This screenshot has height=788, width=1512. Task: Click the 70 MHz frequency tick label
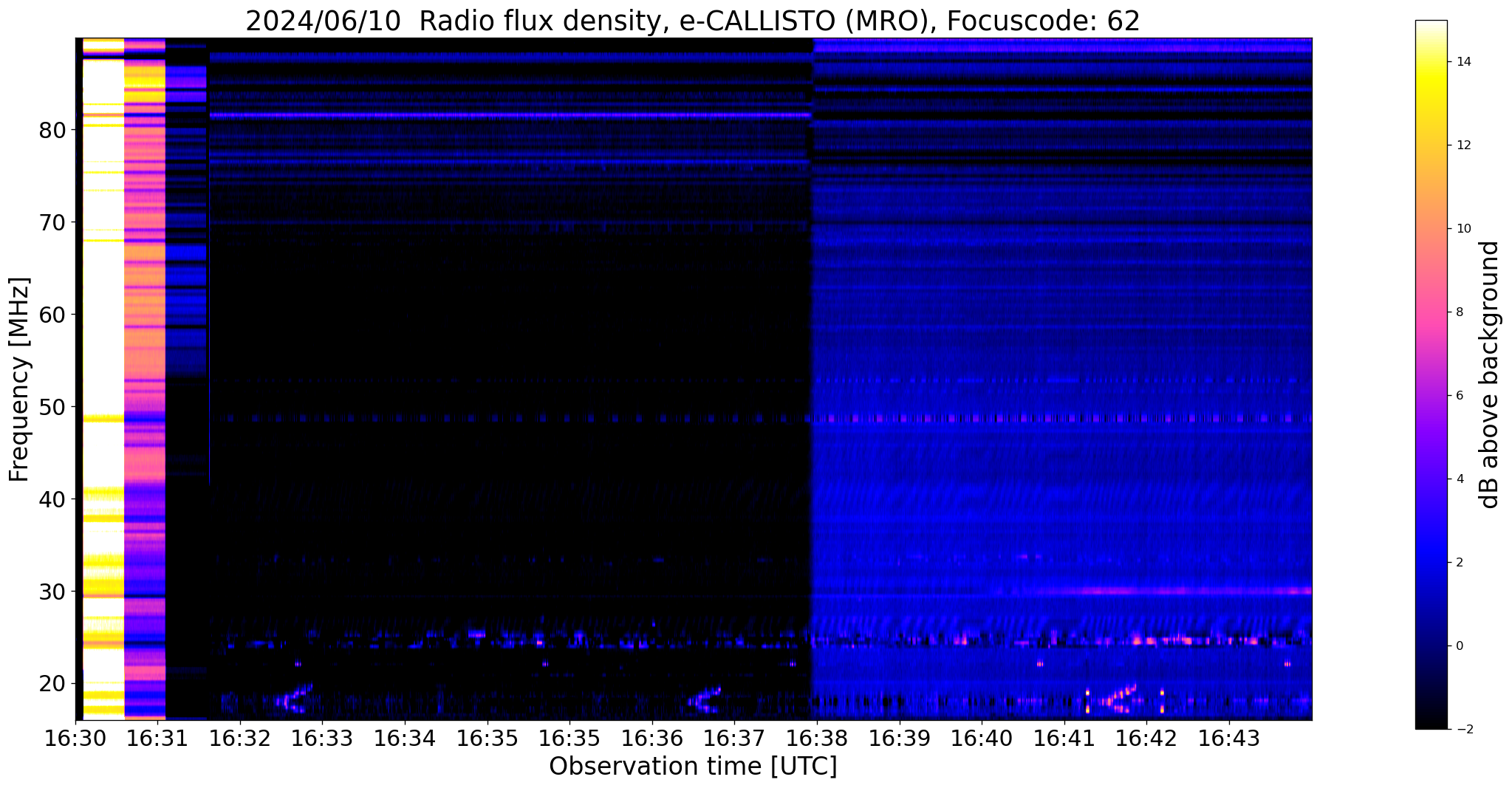pyautogui.click(x=51, y=222)
